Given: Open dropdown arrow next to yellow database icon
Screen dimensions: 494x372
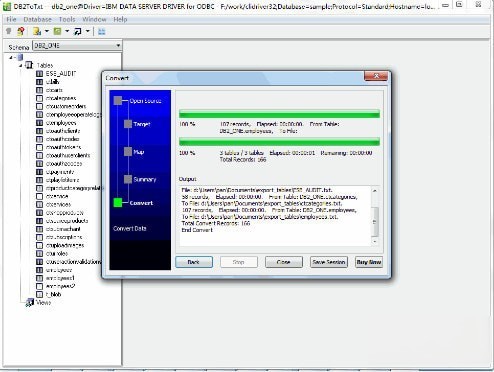Looking at the screenshot, I should click(47, 31).
